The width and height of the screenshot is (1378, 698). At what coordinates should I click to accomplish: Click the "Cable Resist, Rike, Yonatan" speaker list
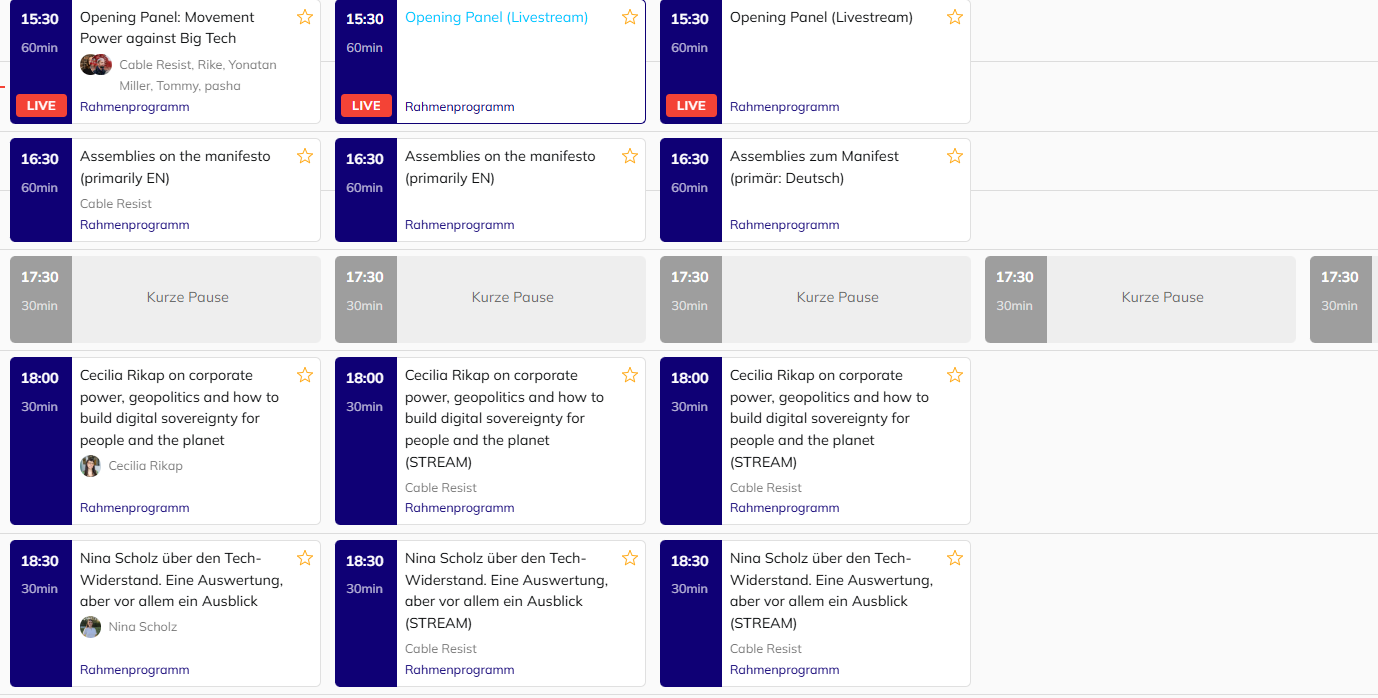pos(198,65)
